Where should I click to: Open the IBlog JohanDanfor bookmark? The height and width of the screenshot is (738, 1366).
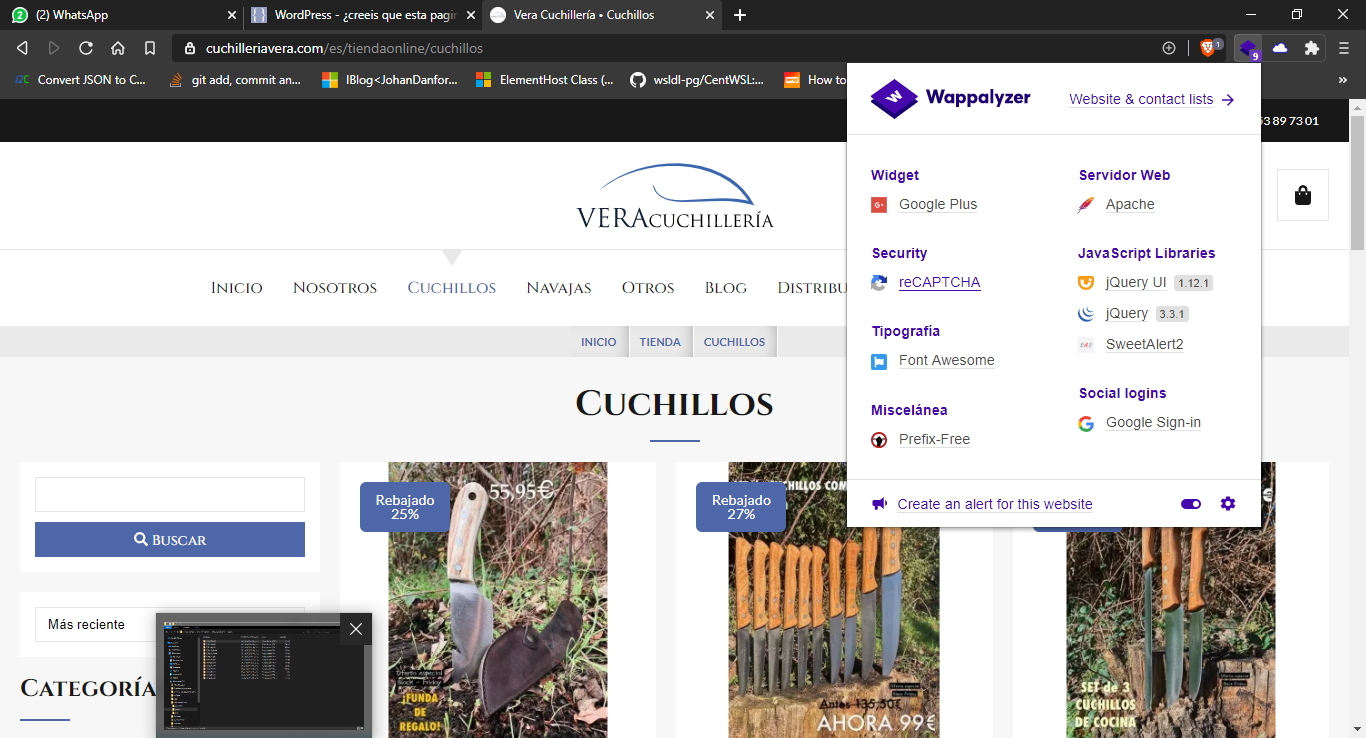(390, 80)
